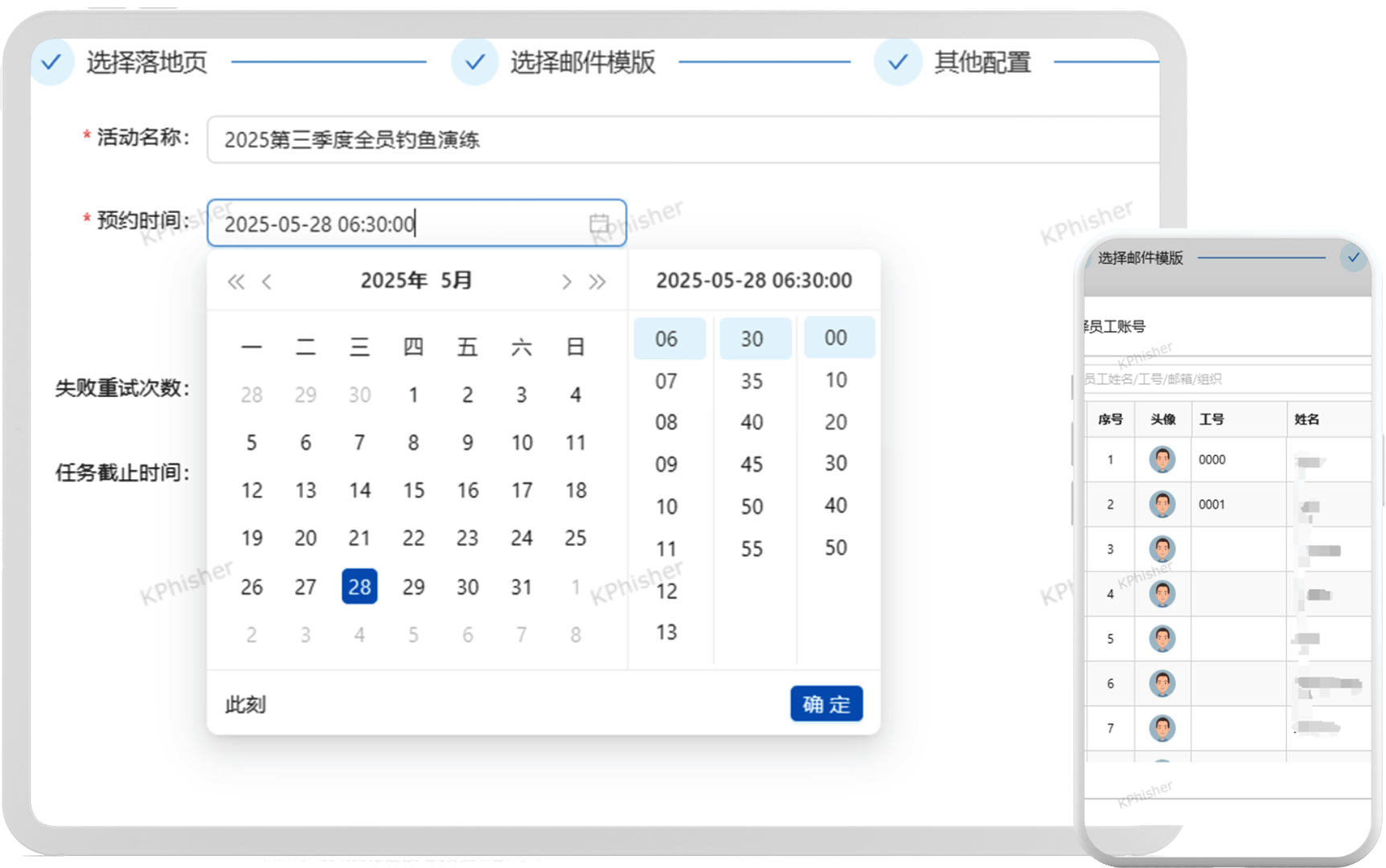This screenshot has width=1386, height=868.
Task: Select hour 09 in the time column
Action: click(x=666, y=465)
